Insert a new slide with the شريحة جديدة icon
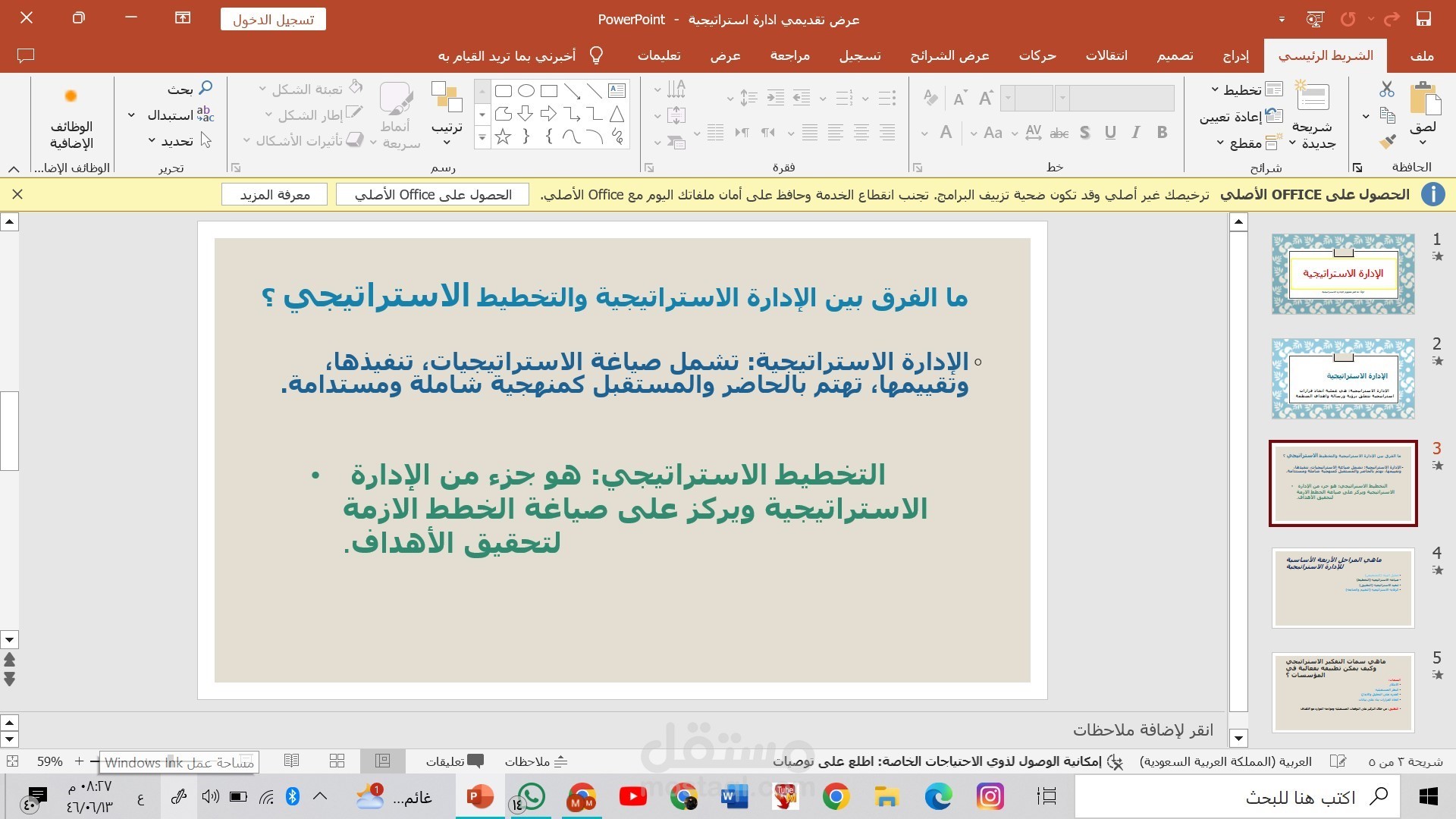The width and height of the screenshot is (1456, 819). coord(1313,97)
